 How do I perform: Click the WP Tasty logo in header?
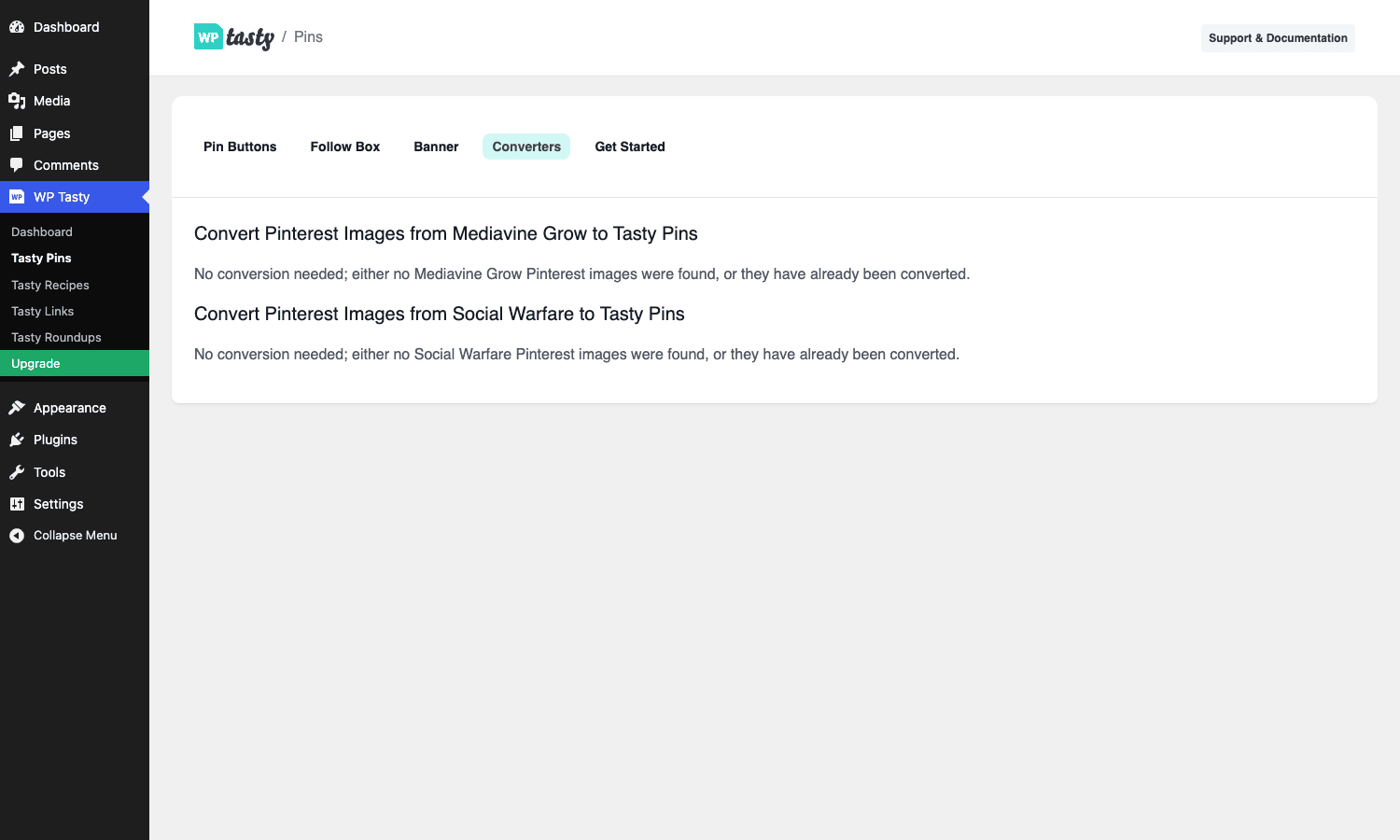point(234,37)
